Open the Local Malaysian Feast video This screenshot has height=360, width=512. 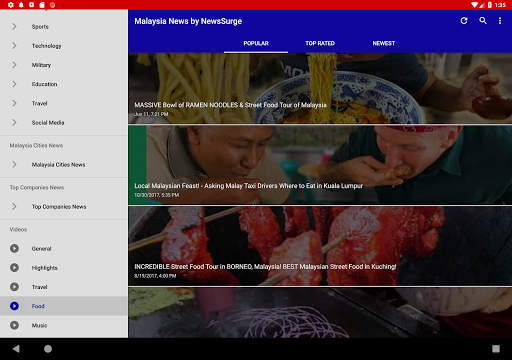coord(320,165)
